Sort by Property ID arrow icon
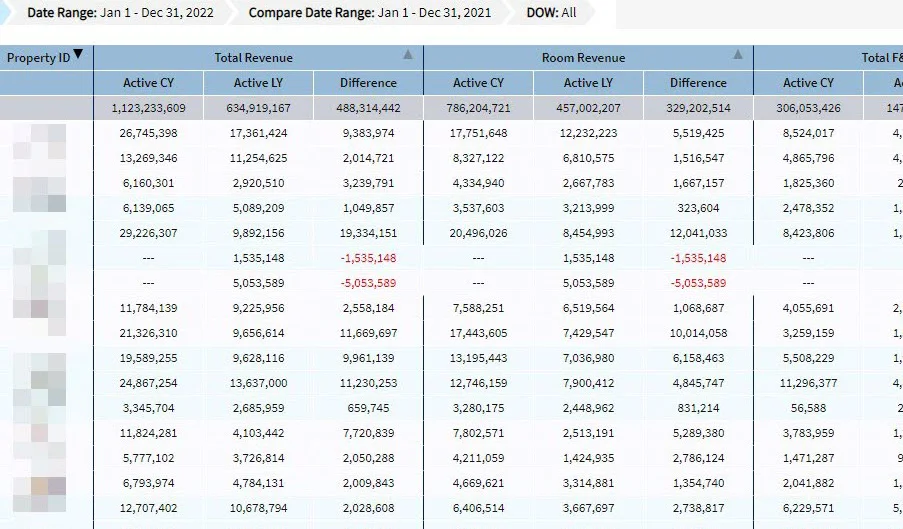 tap(78, 54)
